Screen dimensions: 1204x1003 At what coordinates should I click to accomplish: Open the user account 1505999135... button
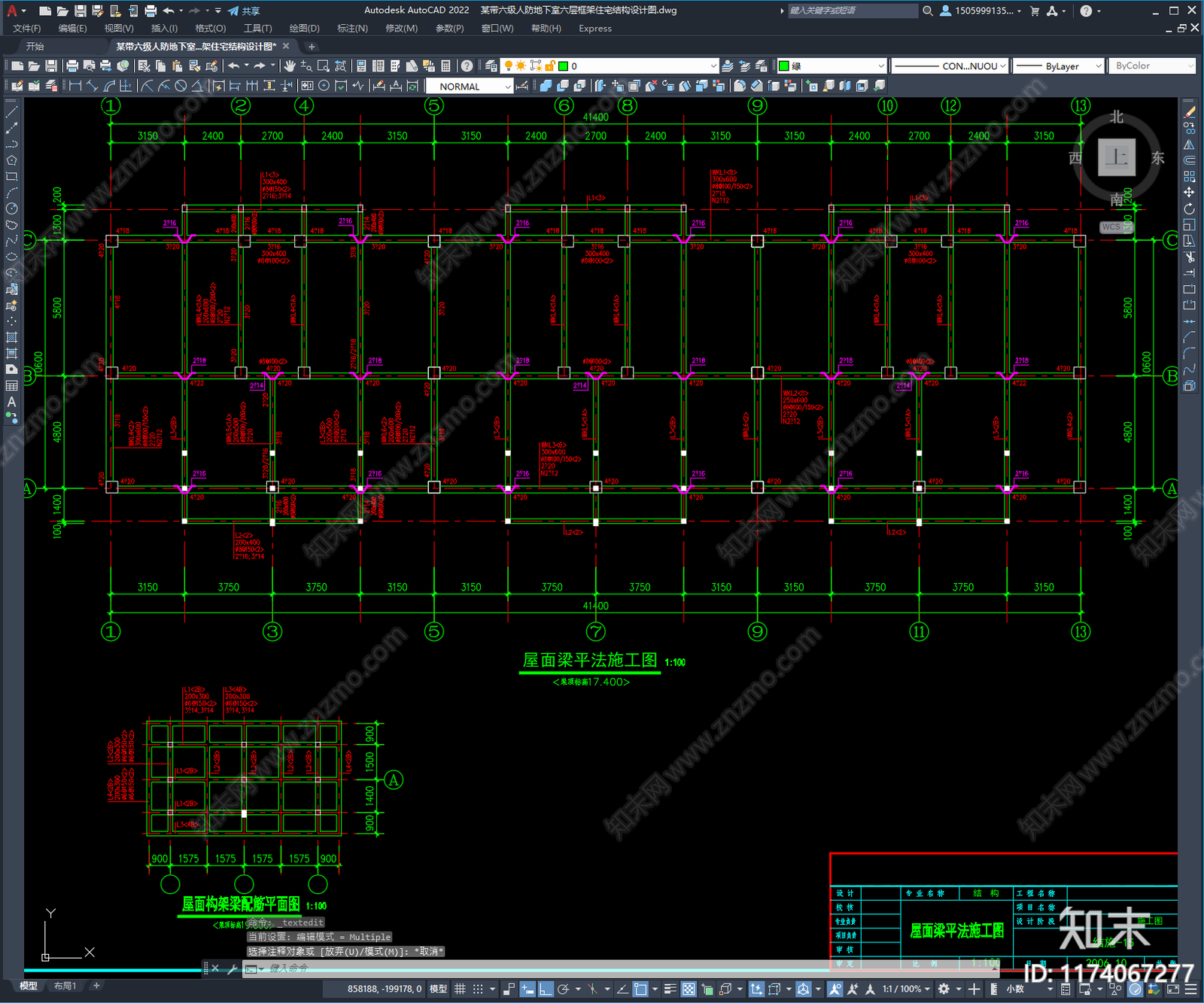[981, 11]
